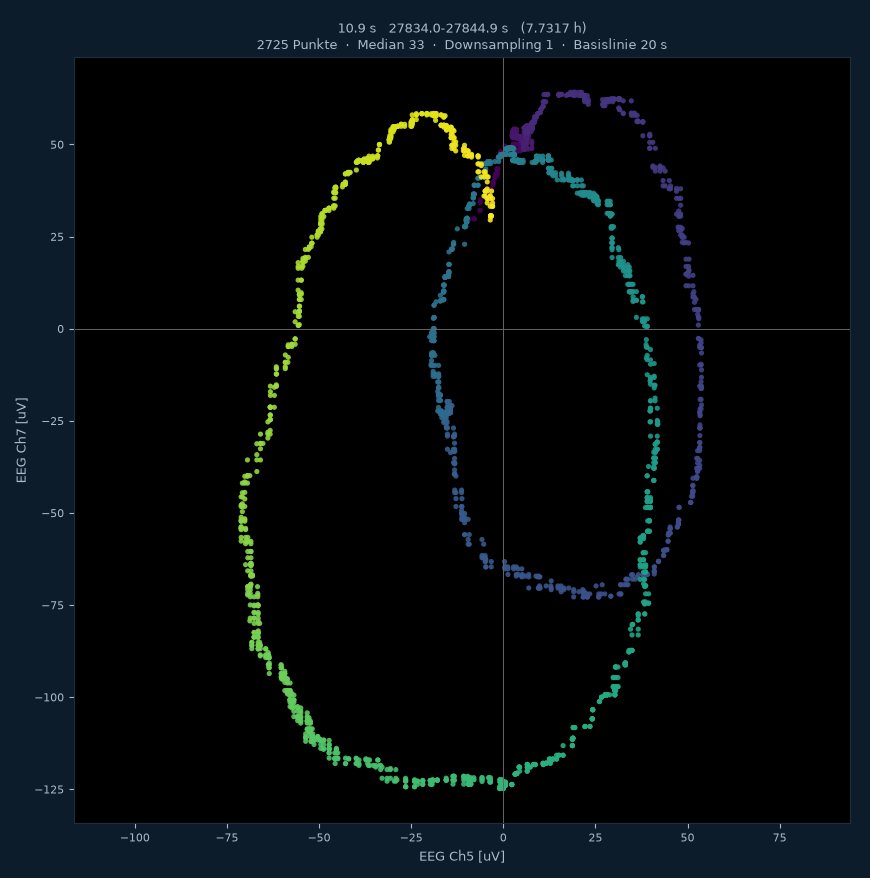Click the "10.9 s" duration text
Image resolution: width=870 pixels, height=878 pixels.
pos(357,28)
